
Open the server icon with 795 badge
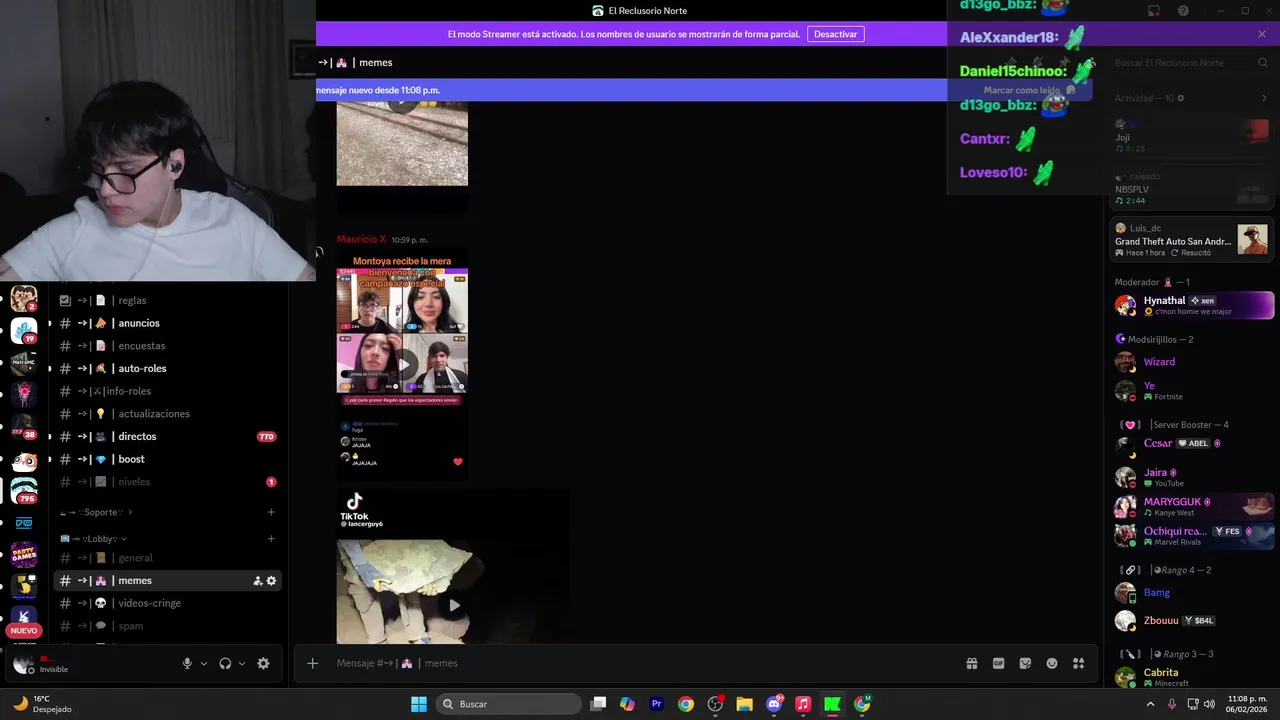point(24,490)
